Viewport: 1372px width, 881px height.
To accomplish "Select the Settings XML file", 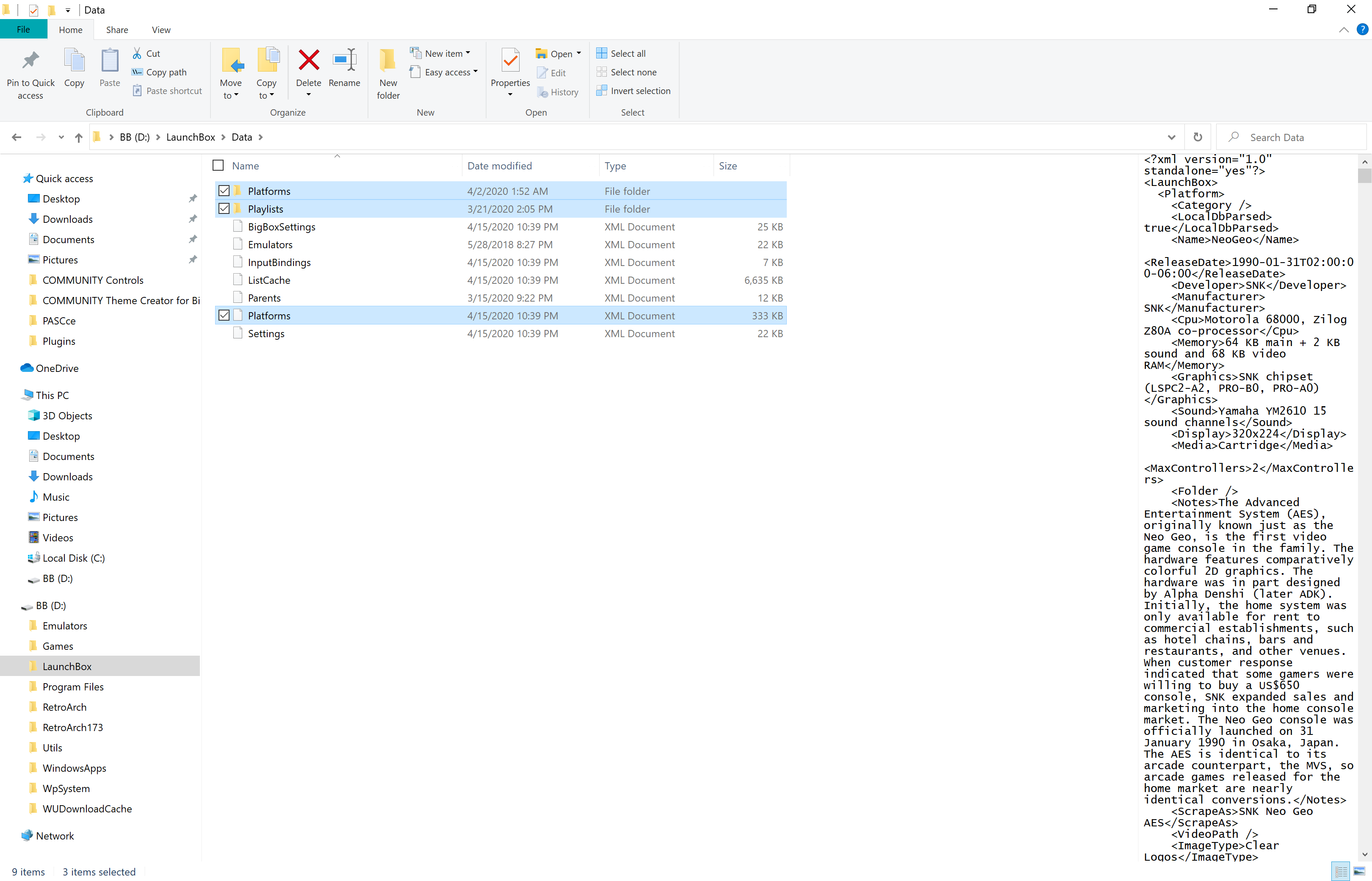I will tap(501, 333).
